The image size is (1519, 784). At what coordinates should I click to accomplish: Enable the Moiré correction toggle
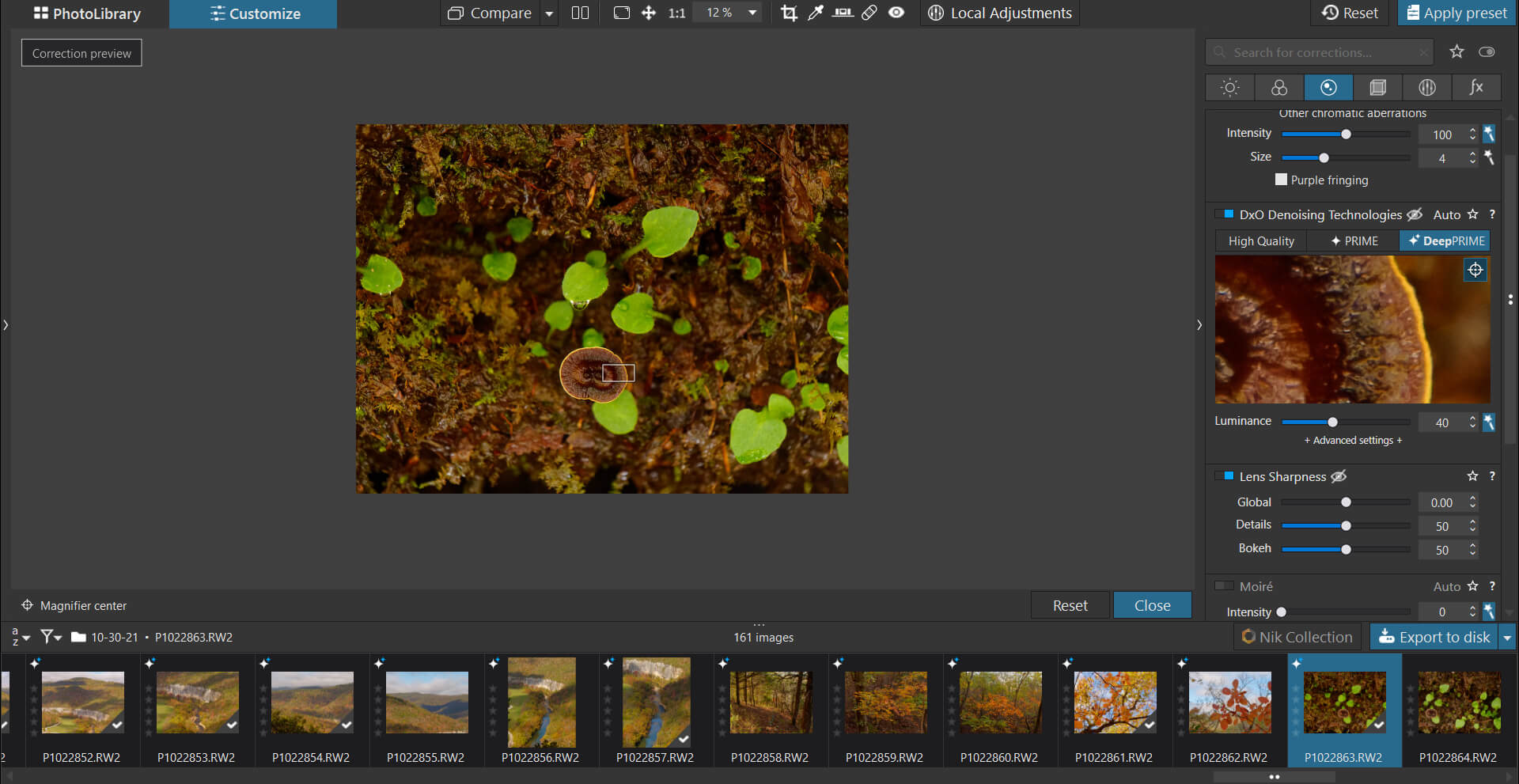click(x=1225, y=586)
